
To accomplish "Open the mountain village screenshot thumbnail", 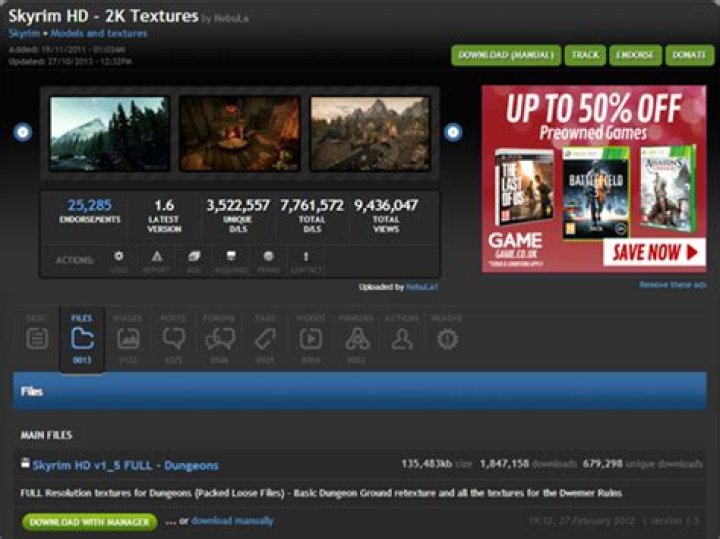I will (370, 134).
